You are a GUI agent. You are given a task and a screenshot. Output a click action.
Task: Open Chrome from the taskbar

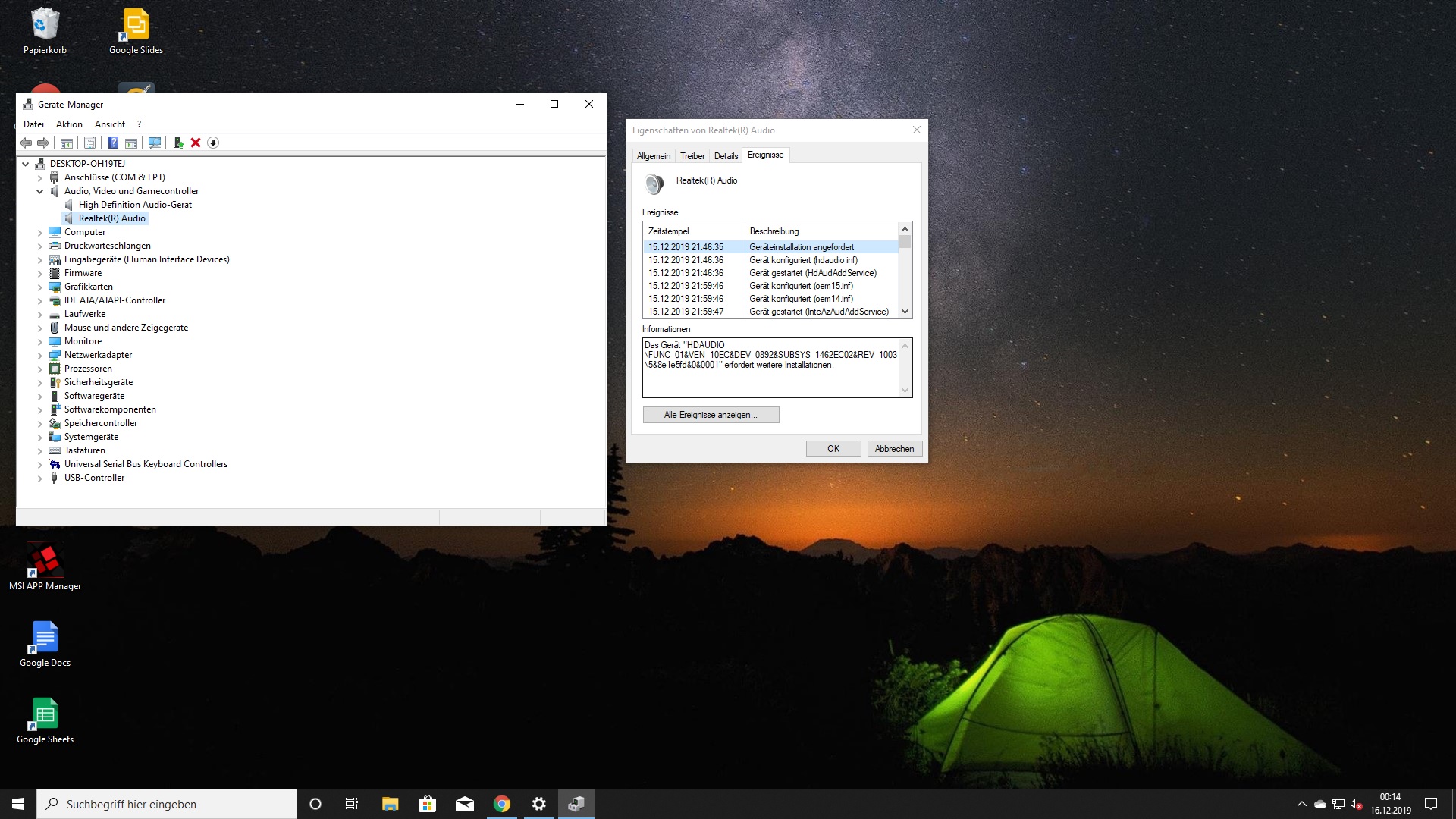pos(501,804)
